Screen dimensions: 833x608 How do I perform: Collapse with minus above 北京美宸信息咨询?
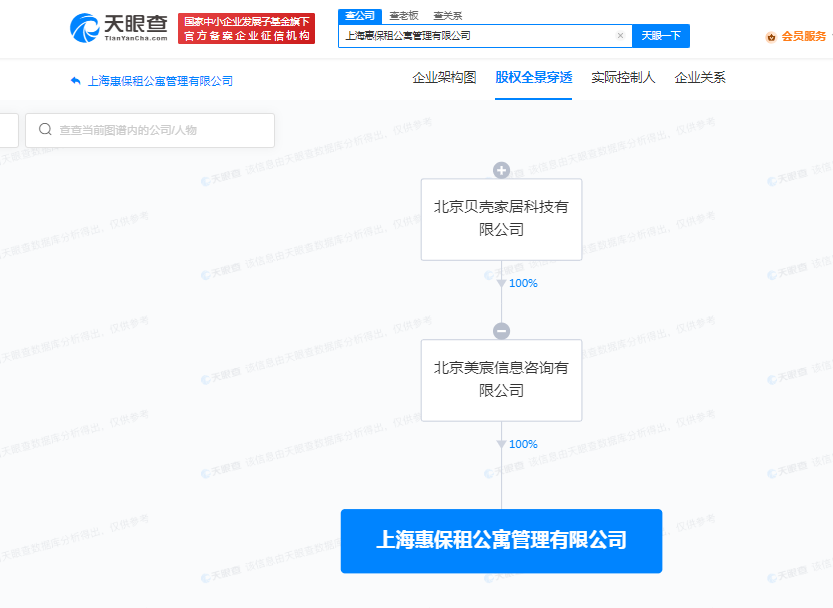point(502,331)
